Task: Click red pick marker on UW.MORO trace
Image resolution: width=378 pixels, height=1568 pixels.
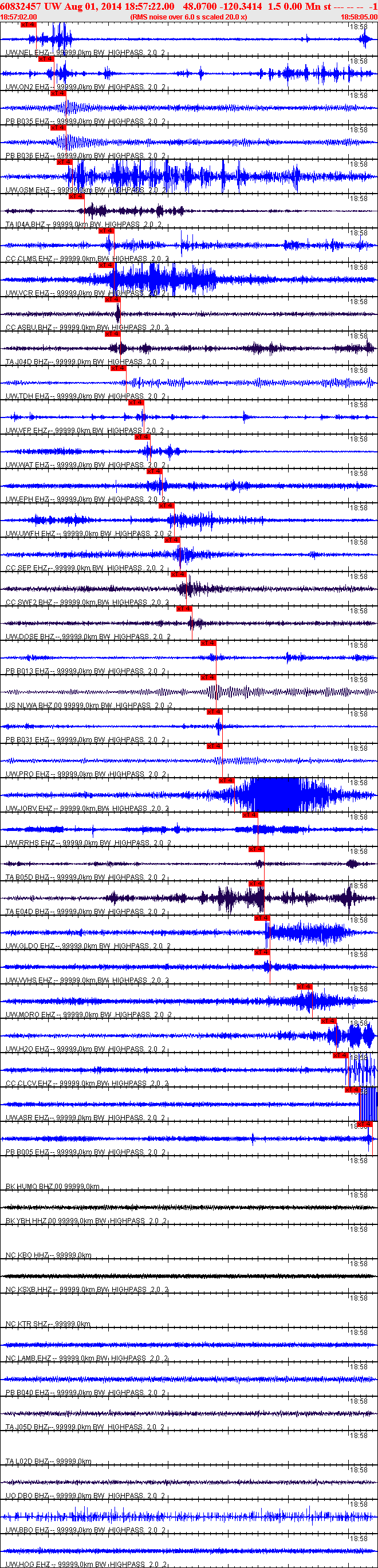Action: [304, 987]
